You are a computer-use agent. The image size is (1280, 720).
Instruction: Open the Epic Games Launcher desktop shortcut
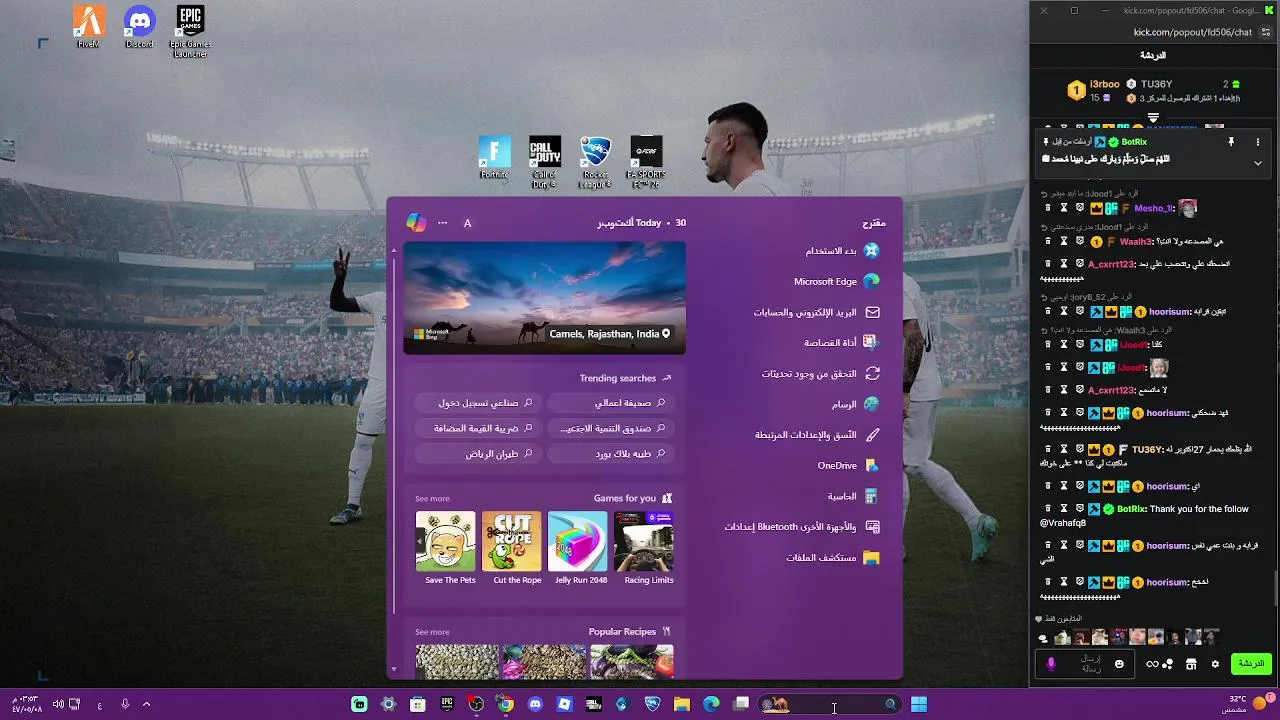tap(190, 32)
